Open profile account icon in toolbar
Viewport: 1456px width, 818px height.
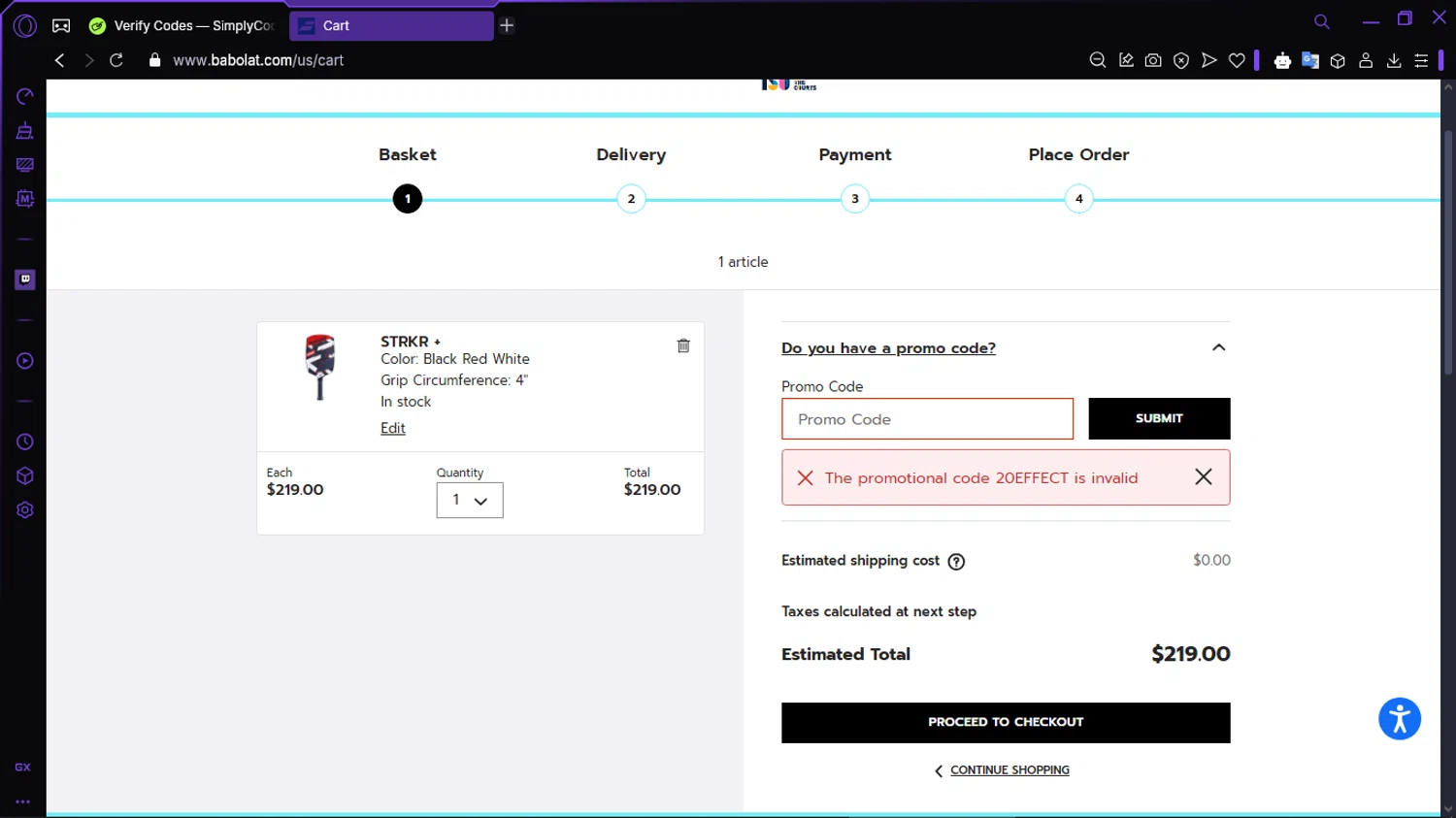[1366, 60]
